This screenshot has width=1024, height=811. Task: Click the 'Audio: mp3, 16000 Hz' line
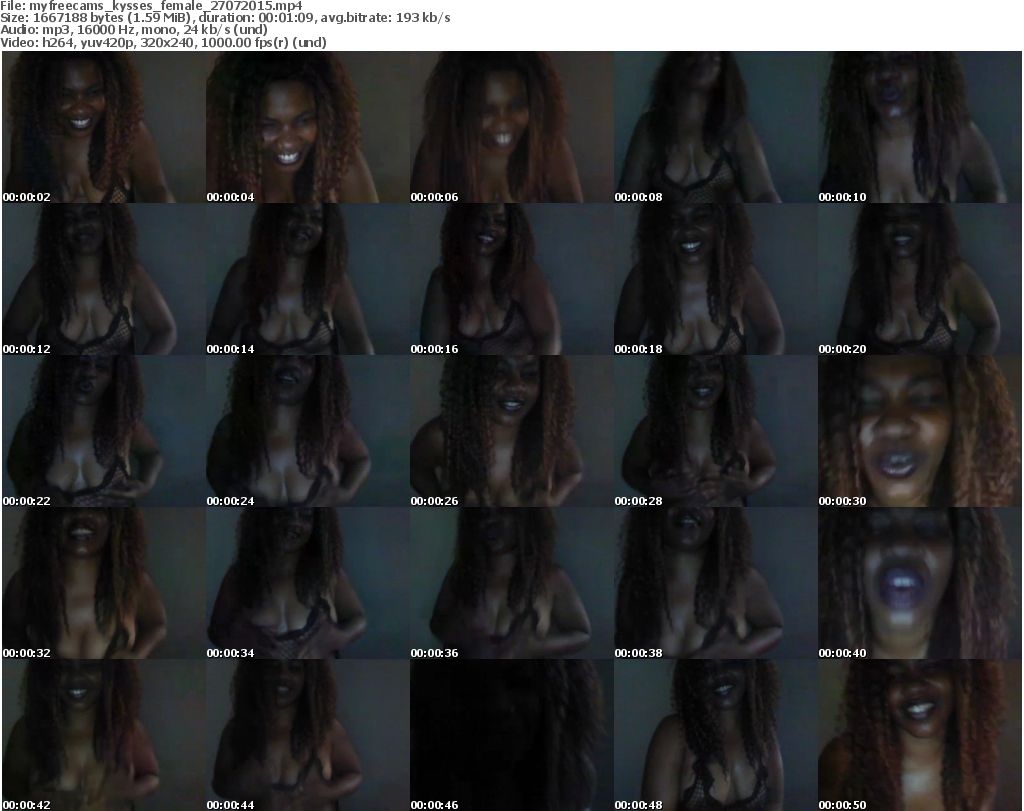(x=134, y=30)
